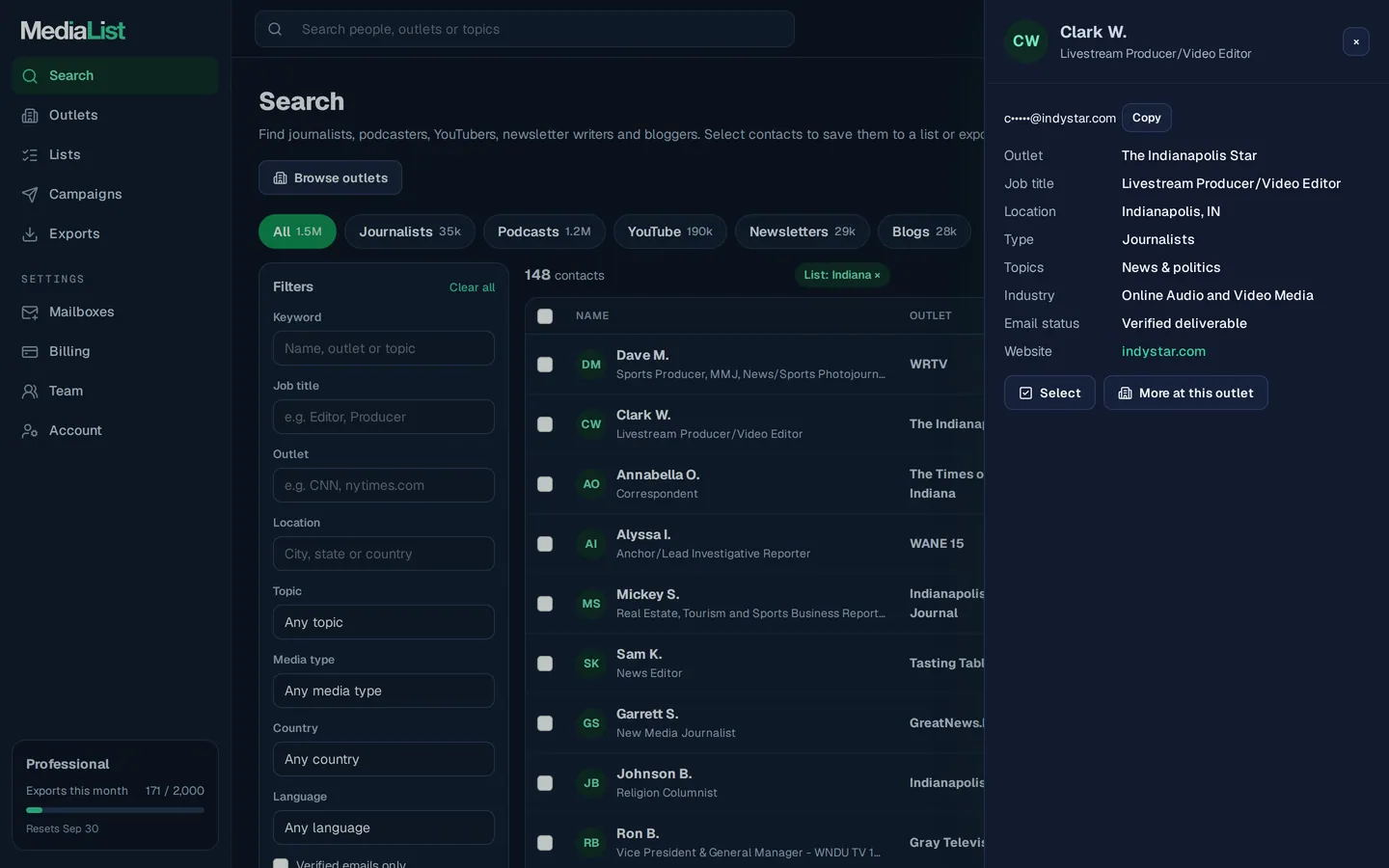This screenshot has width=1389, height=868.
Task: Switch to the Podcasts tab
Action: pyautogui.click(x=544, y=231)
